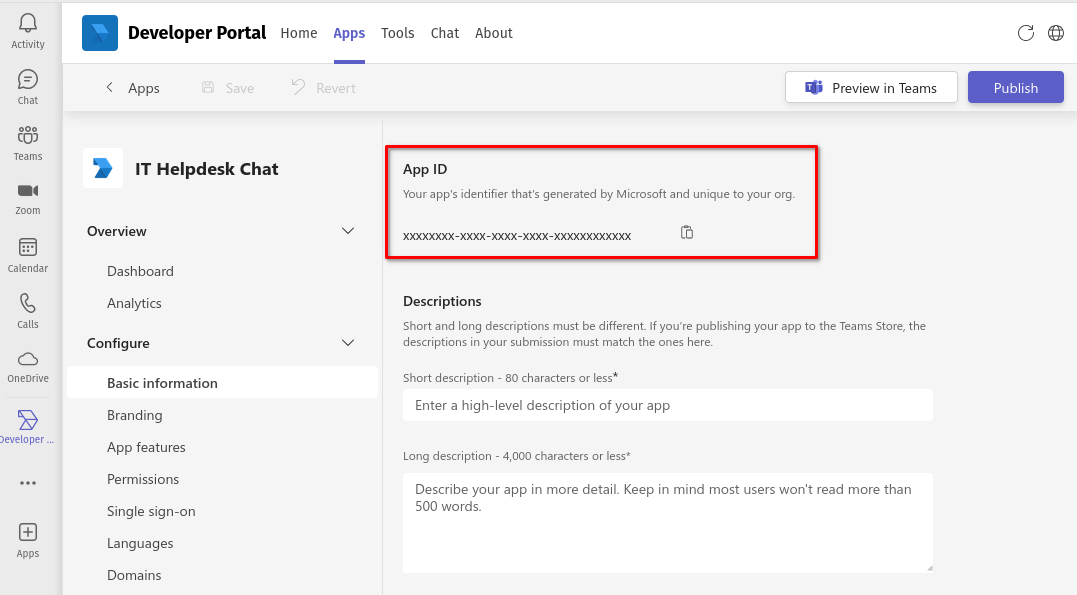This screenshot has height=595, width=1077.
Task: Go to the Home tab
Action: point(299,33)
